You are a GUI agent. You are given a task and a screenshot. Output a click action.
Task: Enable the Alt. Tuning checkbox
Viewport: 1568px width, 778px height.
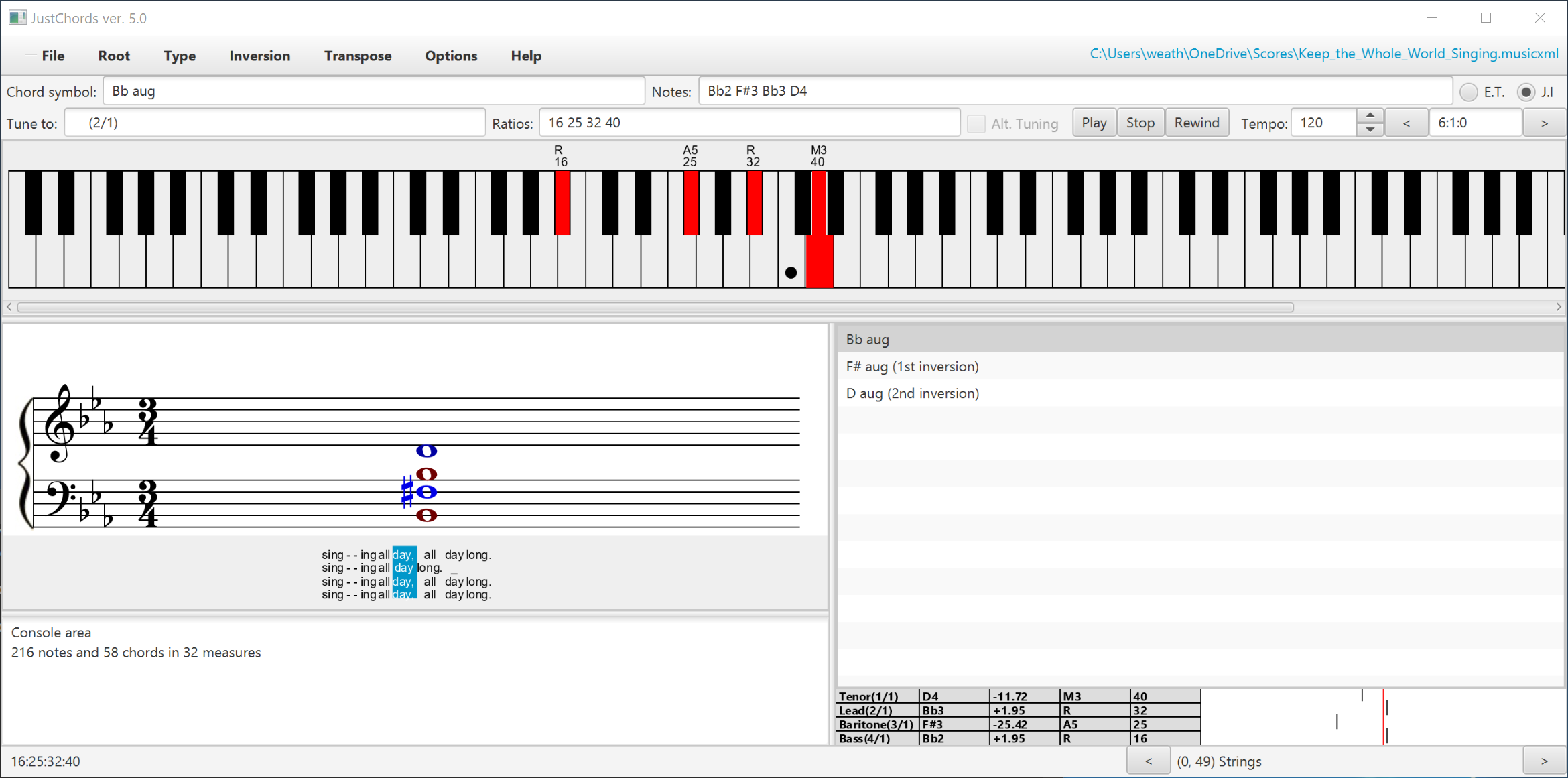[976, 123]
